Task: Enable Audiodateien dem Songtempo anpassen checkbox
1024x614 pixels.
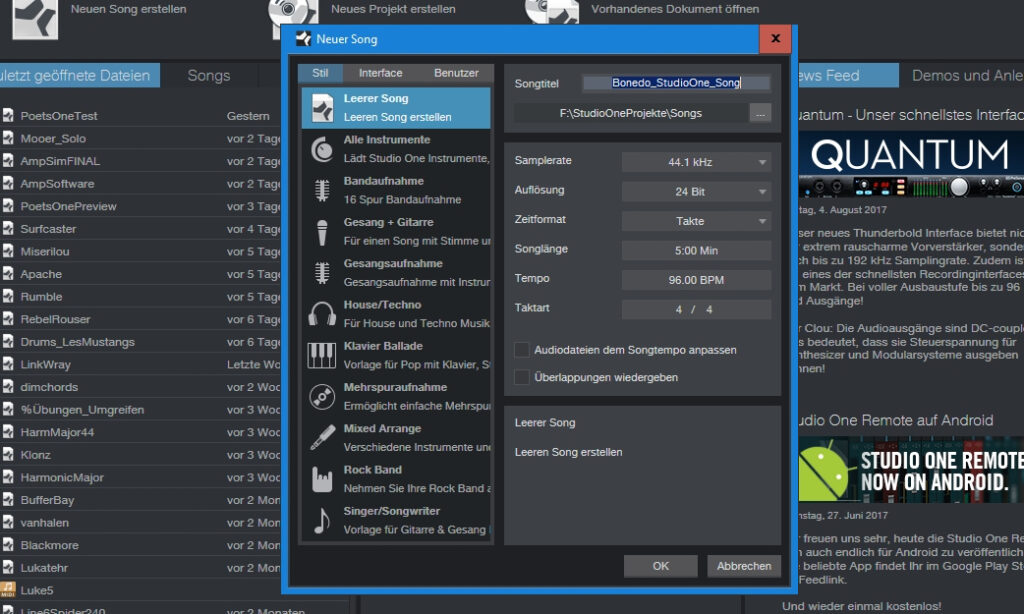Action: click(x=522, y=349)
